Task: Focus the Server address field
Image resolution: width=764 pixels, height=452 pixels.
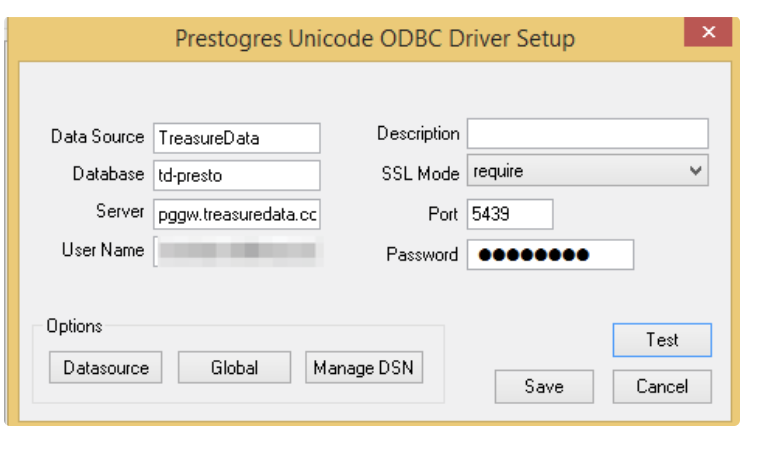Action: click(x=237, y=213)
